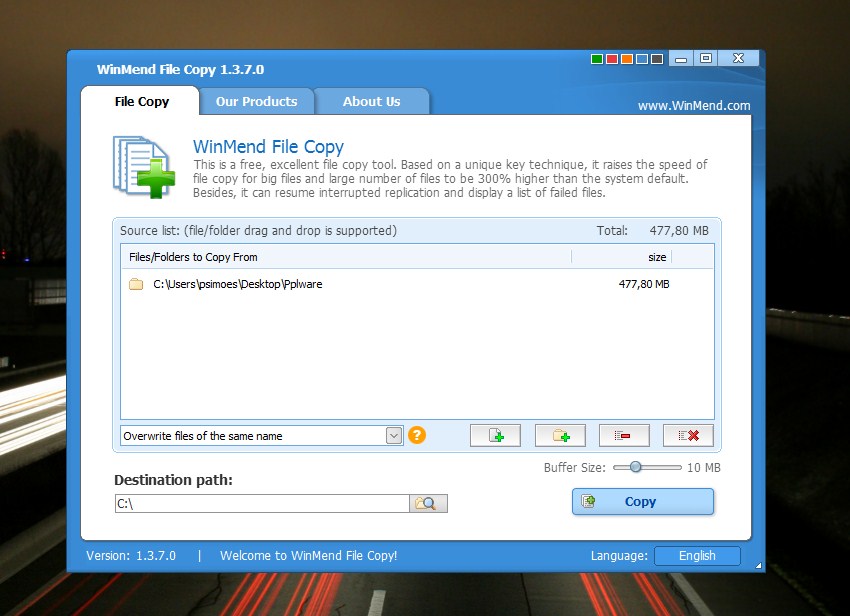This screenshot has width=850, height=616.
Task: Select the C:\Users\psimoes\Desktop\Pplware row
Action: pos(417,284)
